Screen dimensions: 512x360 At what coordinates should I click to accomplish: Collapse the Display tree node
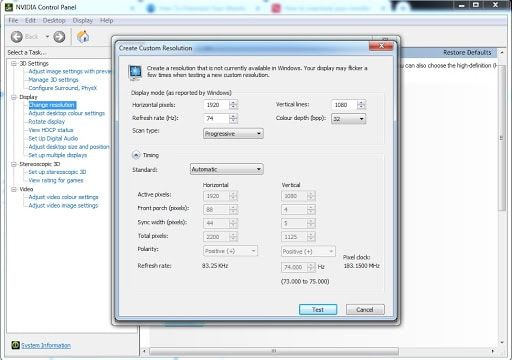coord(14,97)
